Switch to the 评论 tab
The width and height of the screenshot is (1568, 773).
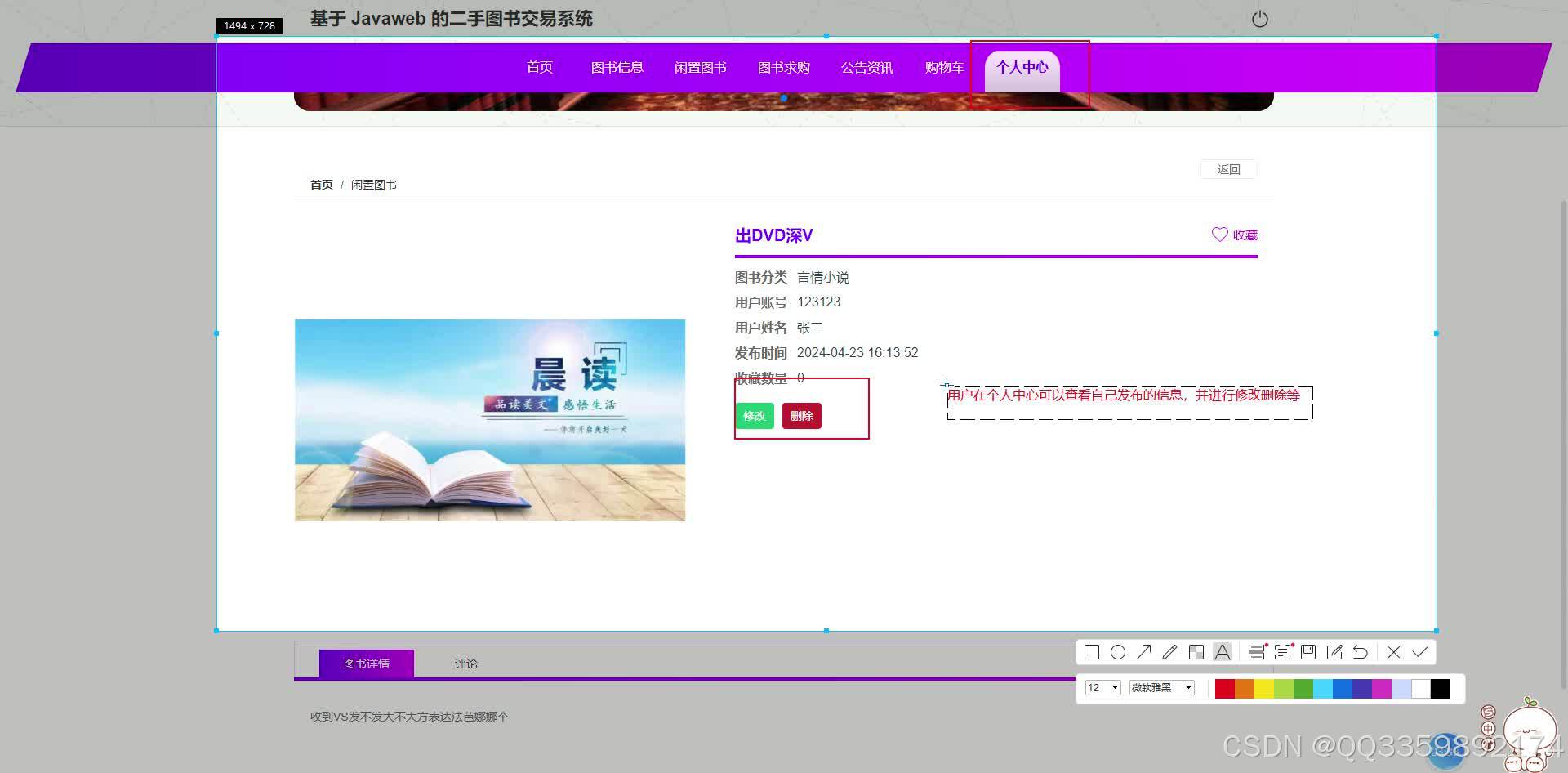(465, 664)
